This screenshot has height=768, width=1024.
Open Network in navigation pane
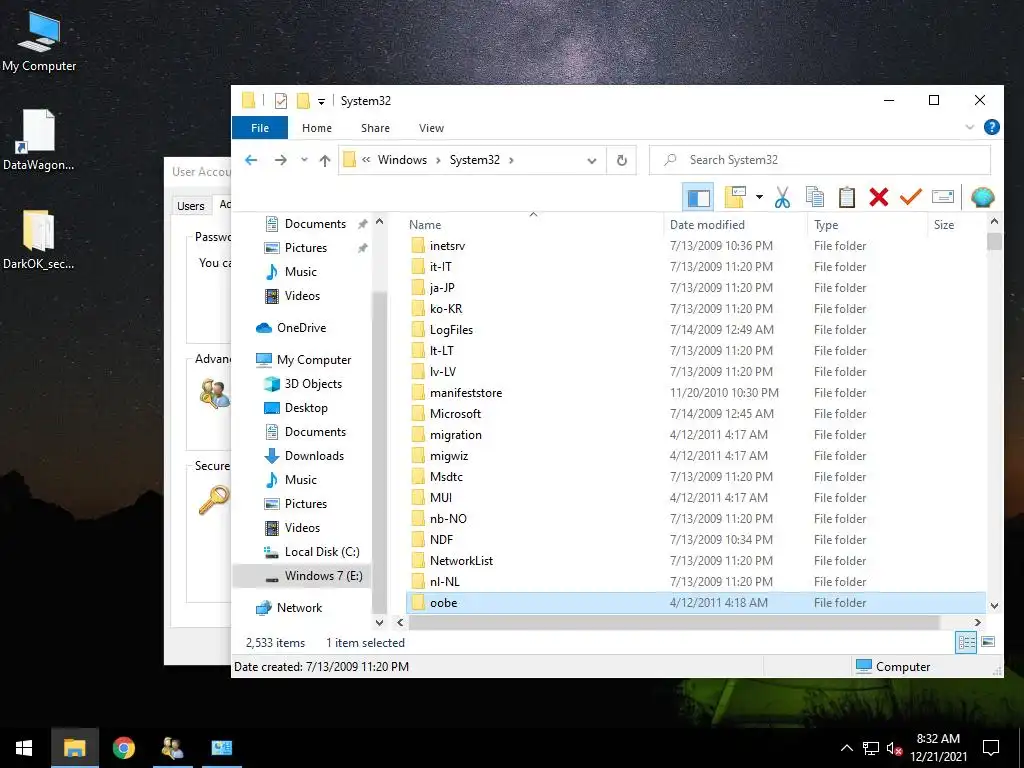(289, 608)
